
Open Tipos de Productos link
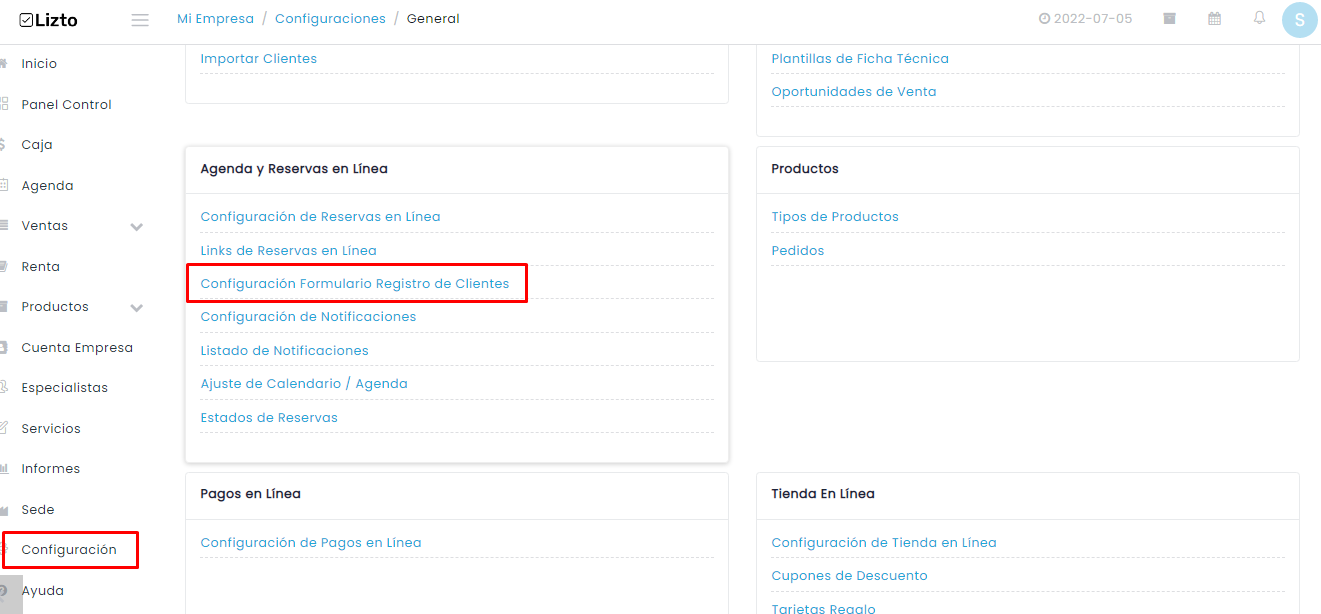tap(835, 217)
